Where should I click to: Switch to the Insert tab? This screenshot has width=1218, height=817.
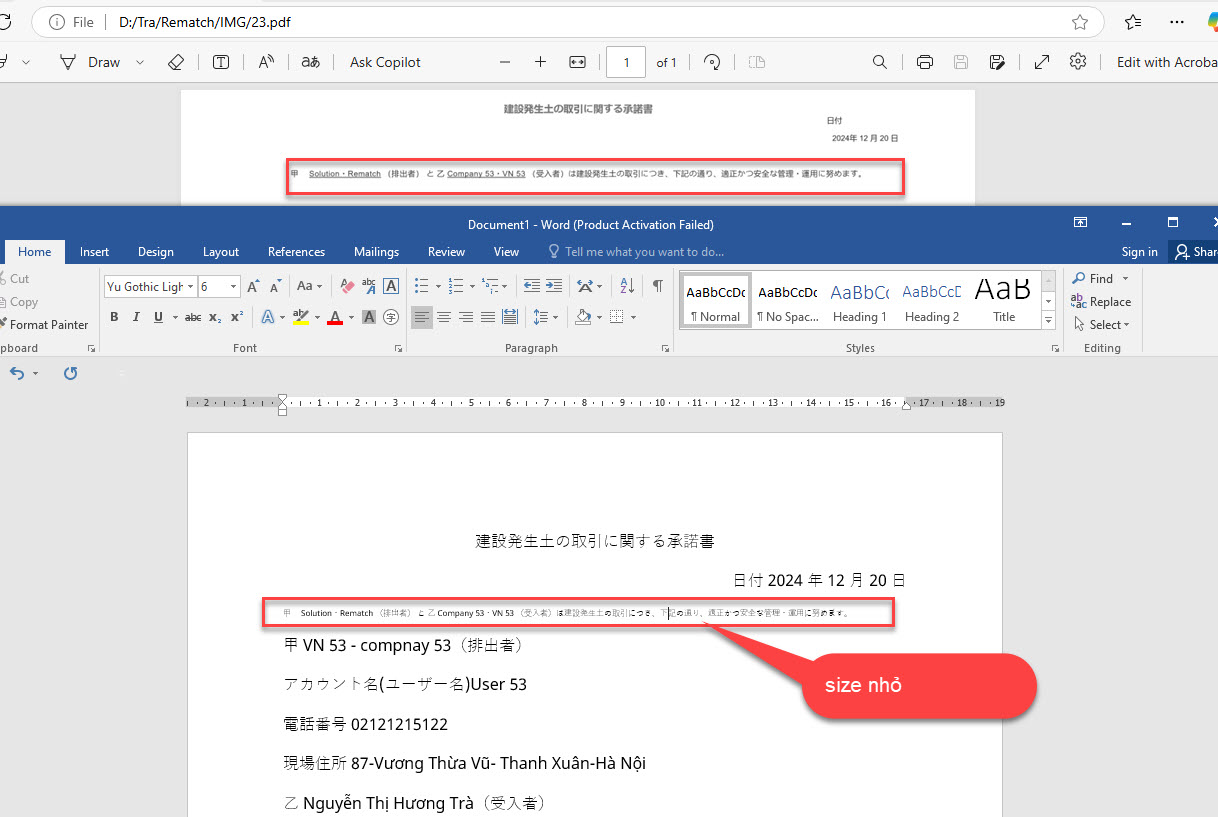pyautogui.click(x=95, y=252)
